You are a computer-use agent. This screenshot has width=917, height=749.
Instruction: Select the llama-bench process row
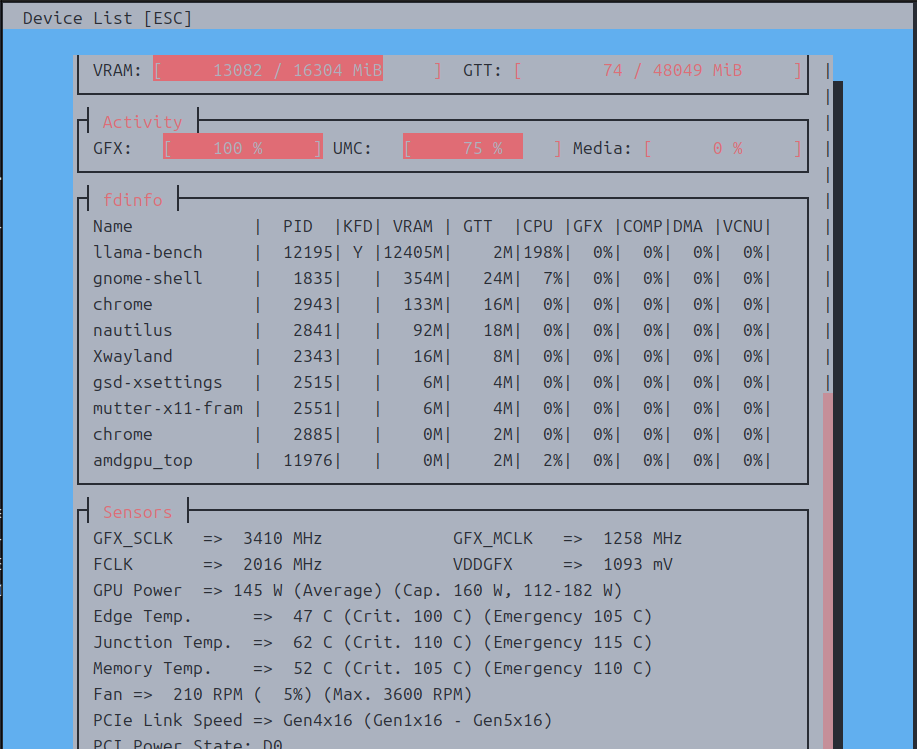[x=148, y=252]
